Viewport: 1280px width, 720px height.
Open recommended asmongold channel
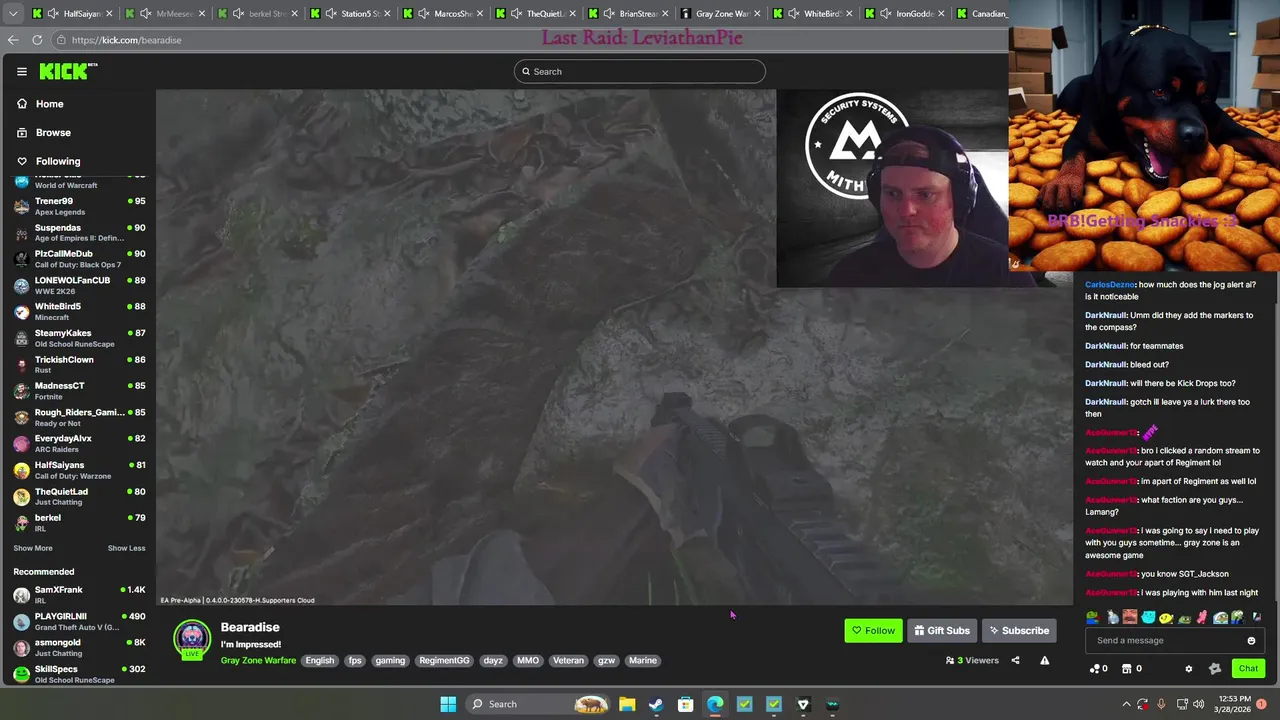tap(79, 648)
